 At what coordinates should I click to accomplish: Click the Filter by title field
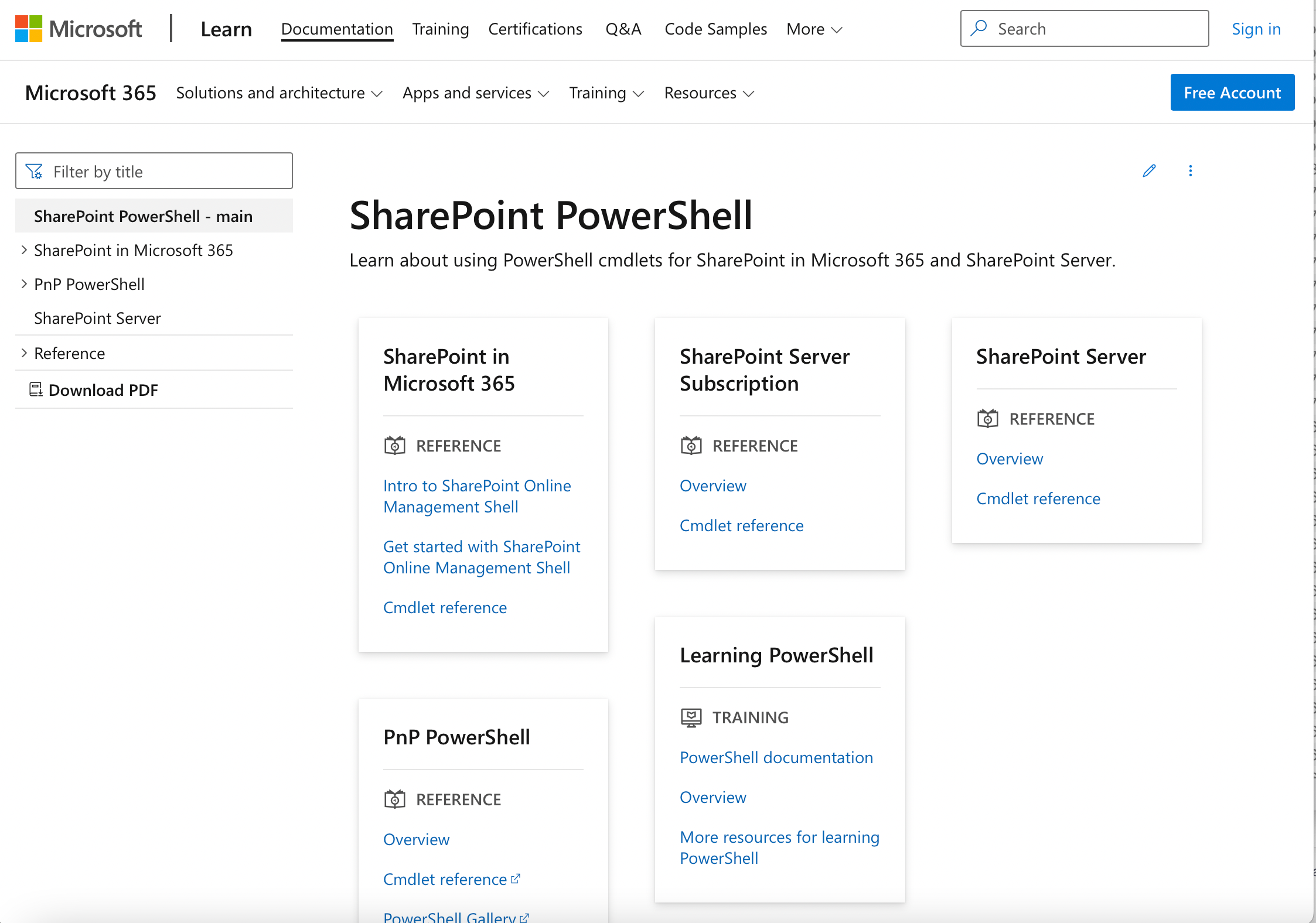(x=154, y=171)
